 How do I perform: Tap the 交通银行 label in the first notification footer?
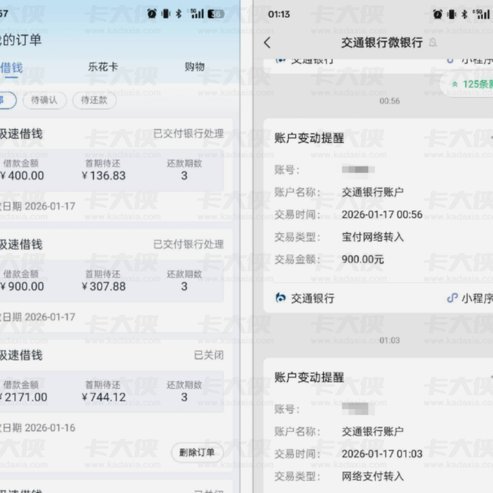[313, 298]
